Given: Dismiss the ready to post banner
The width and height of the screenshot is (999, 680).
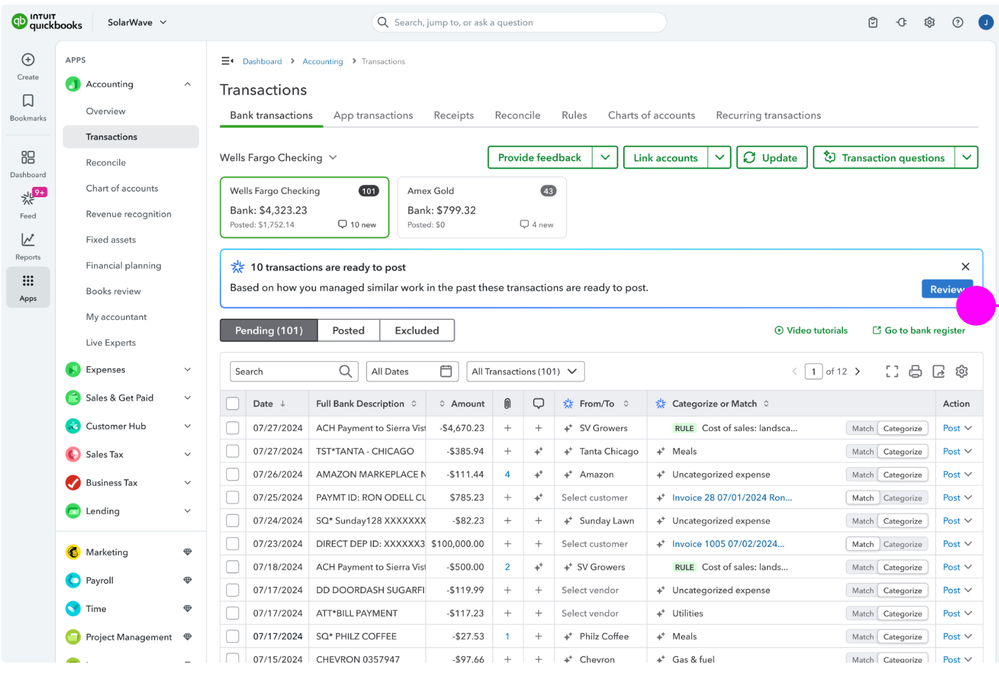Looking at the screenshot, I should (965, 266).
